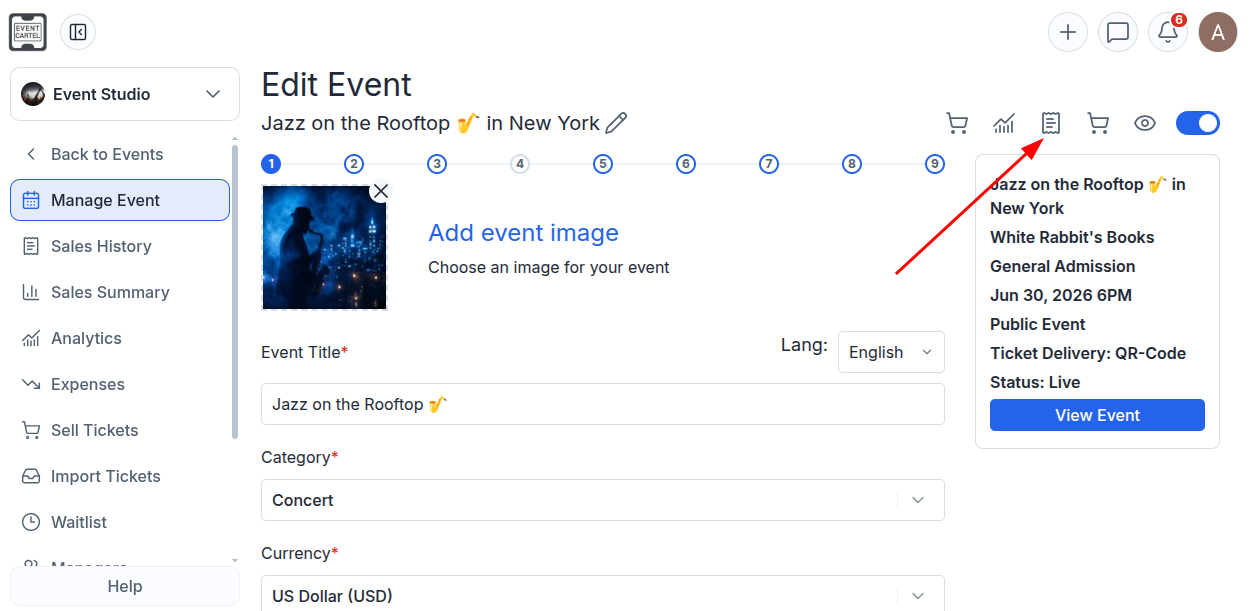1259x611 pixels.
Task: Click the pencil icon beside event name
Action: coord(616,123)
